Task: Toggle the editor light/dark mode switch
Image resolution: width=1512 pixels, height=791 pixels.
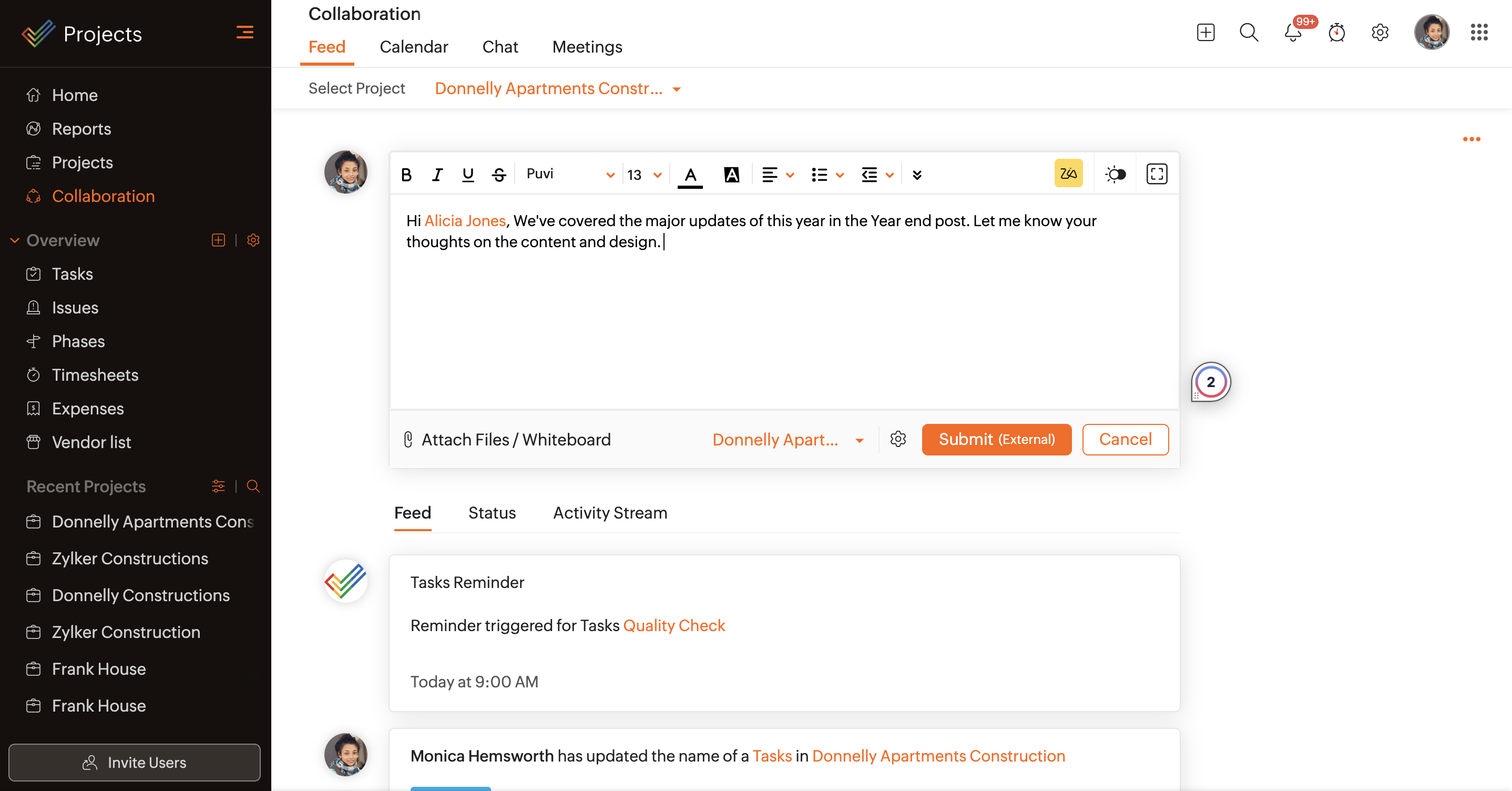Action: pos(1115,174)
